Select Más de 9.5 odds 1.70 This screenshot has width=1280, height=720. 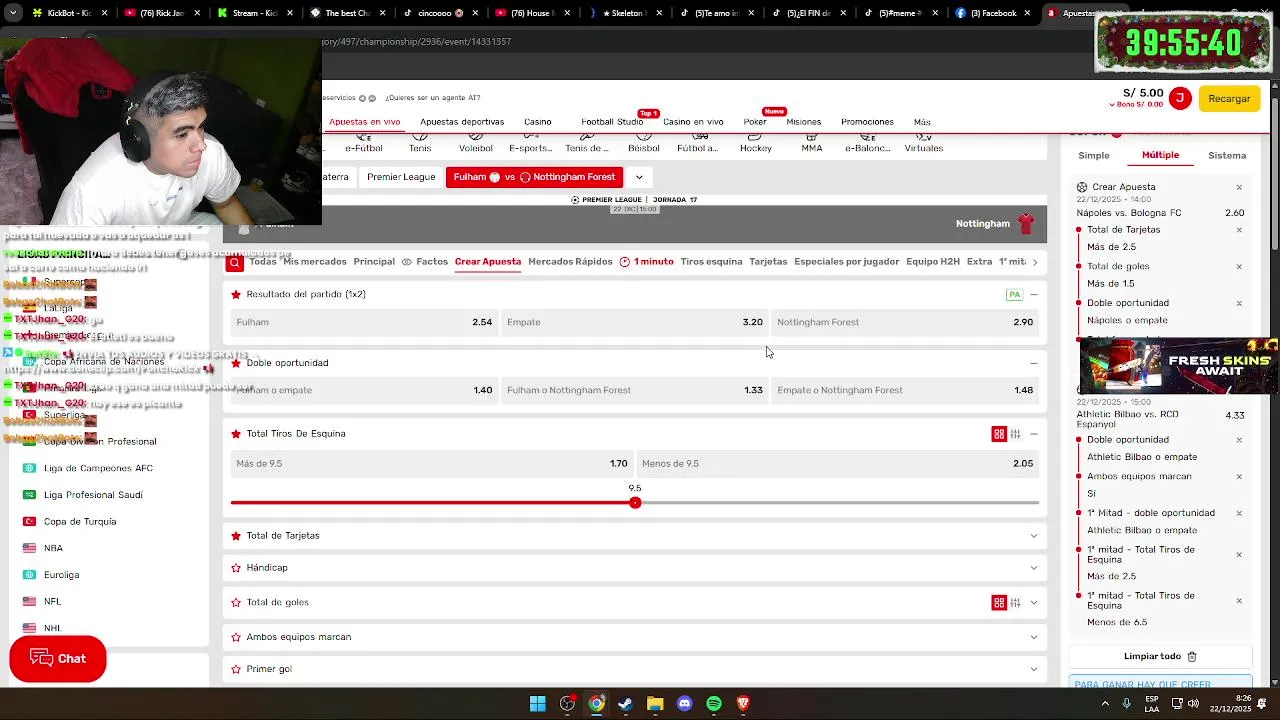coord(432,463)
